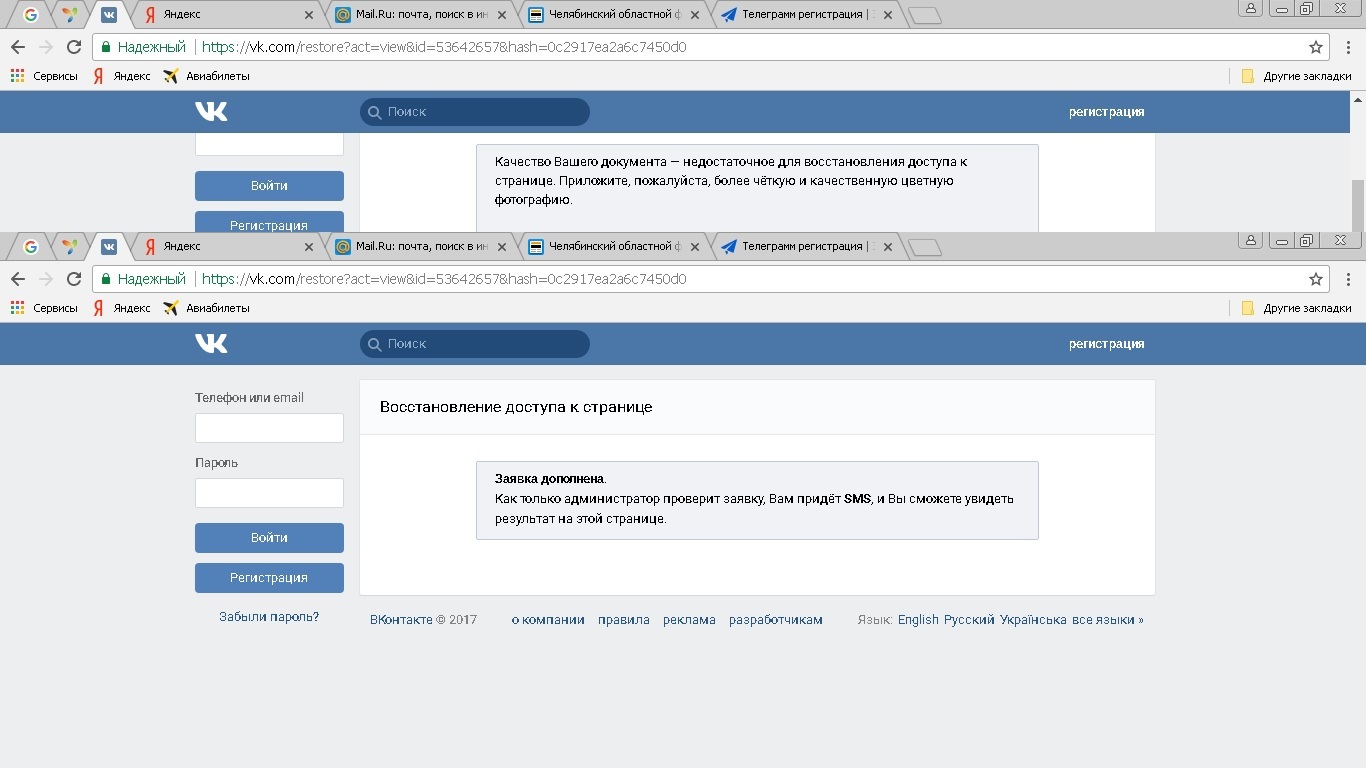Show все языки list in footer
1366x768 pixels.
(1108, 620)
